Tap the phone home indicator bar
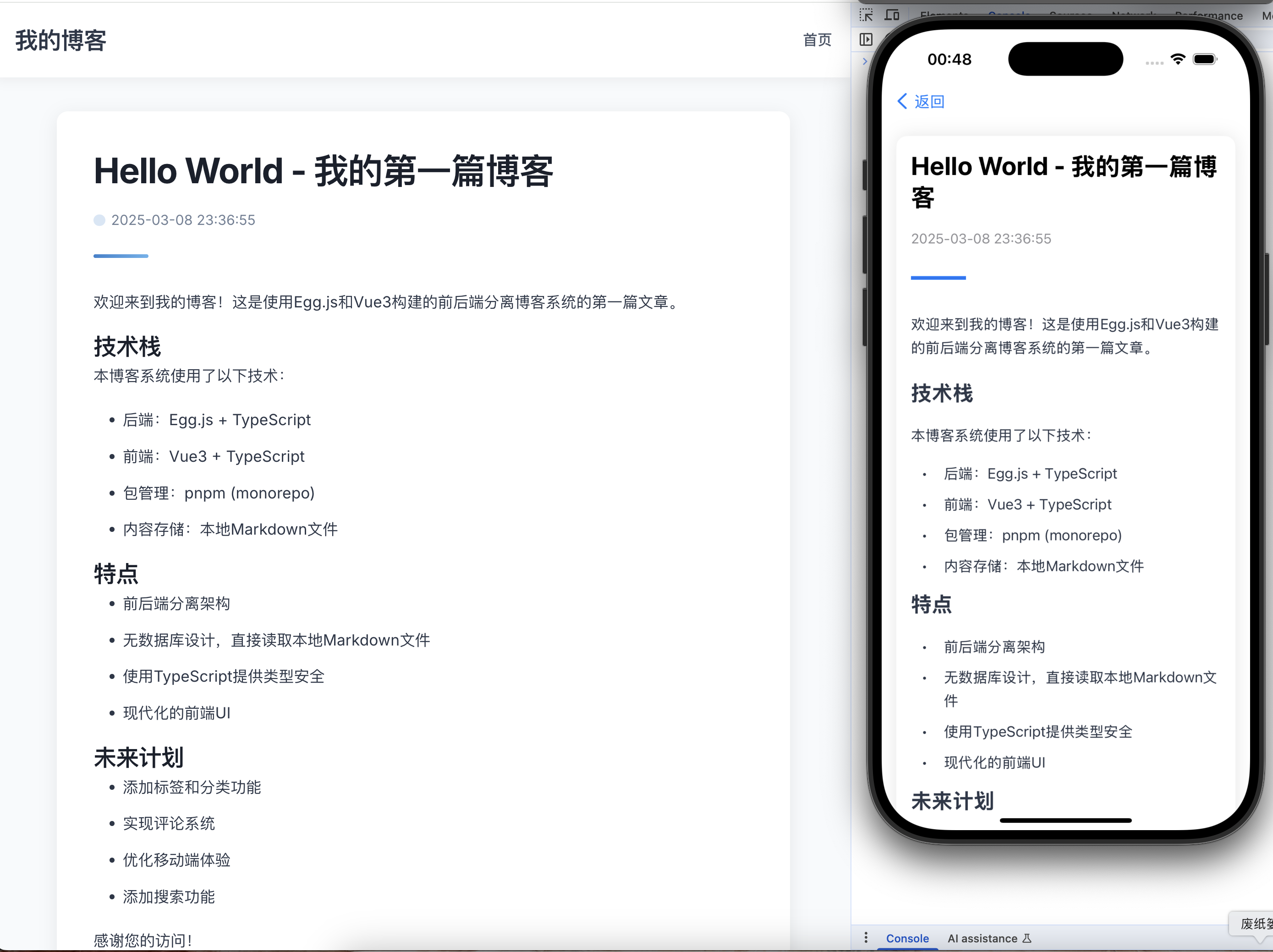 tap(1065, 820)
